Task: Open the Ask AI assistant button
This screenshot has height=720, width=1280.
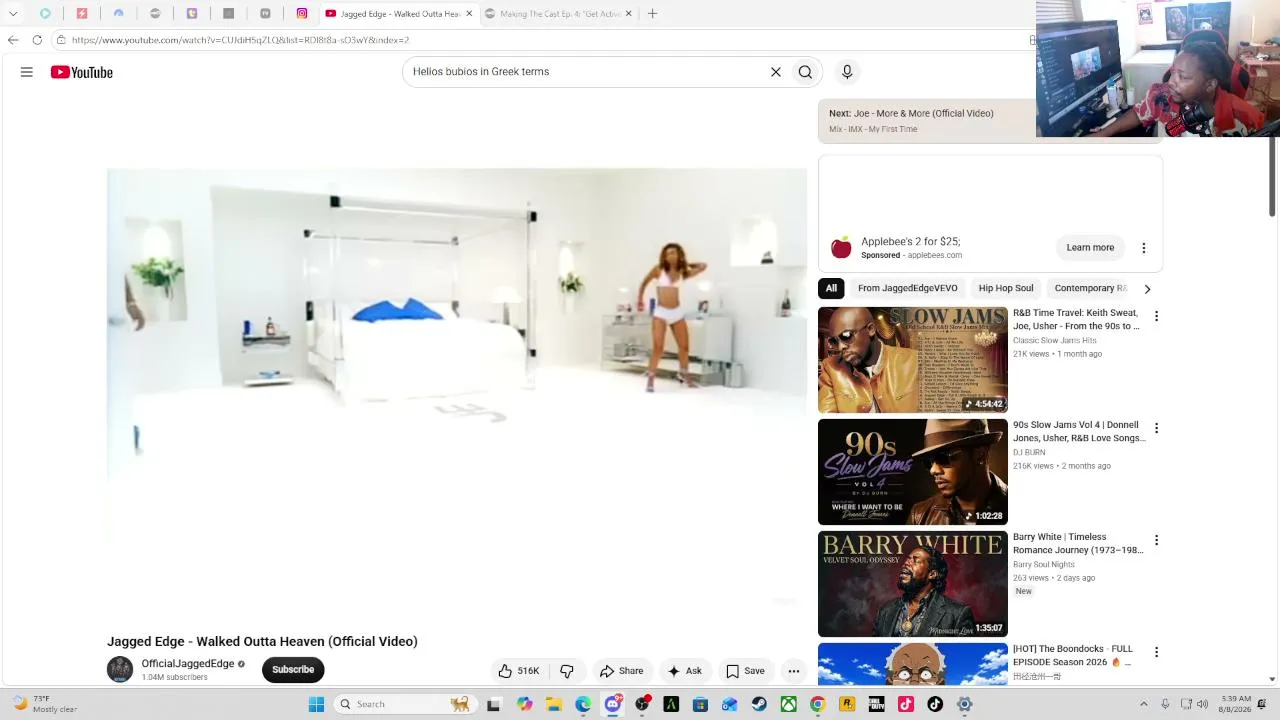Action: pos(685,671)
